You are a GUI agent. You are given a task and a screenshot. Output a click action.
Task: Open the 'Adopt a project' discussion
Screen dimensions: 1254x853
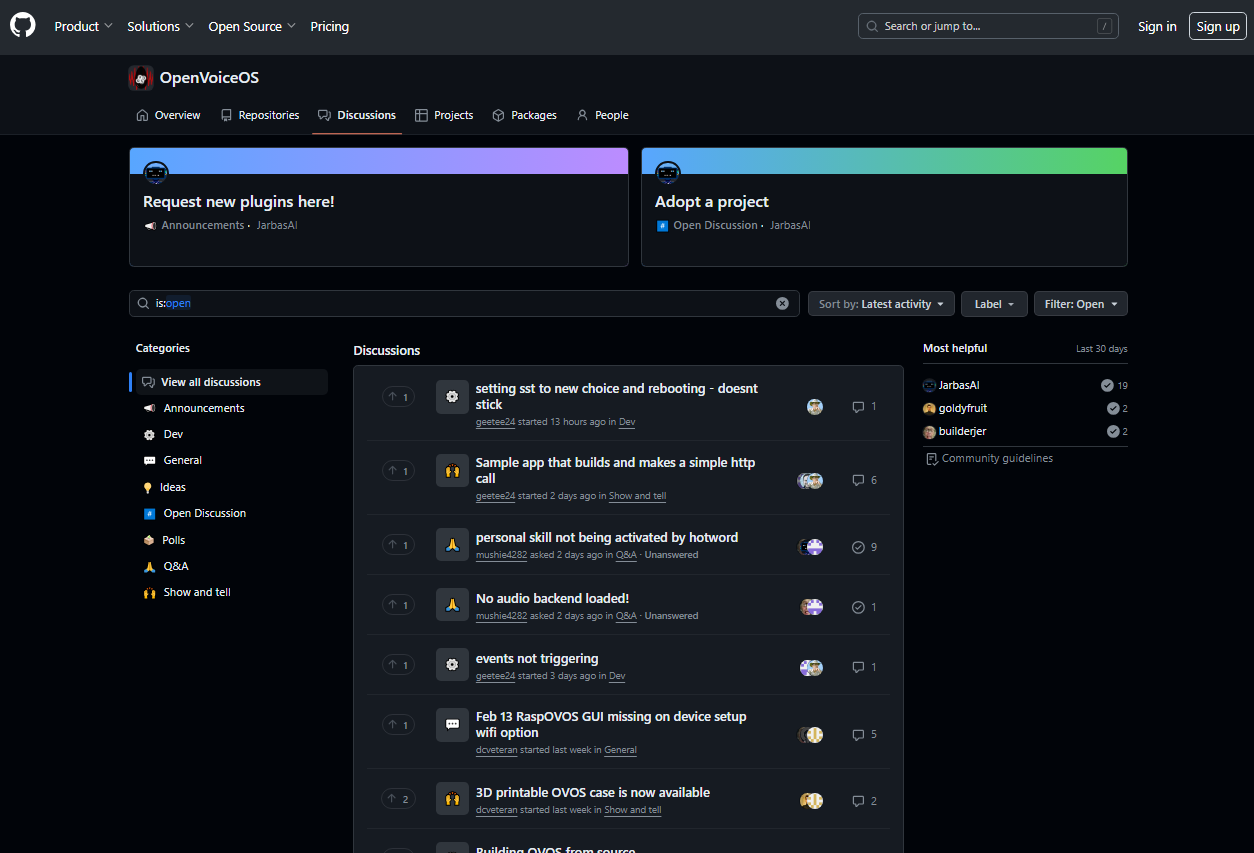(712, 202)
